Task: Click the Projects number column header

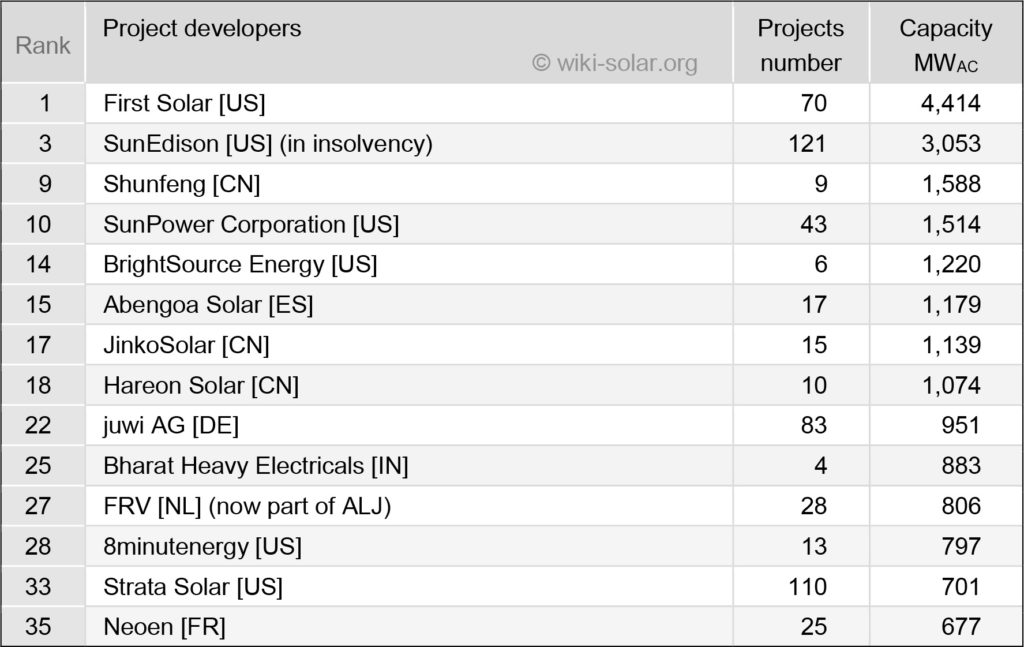Action: pyautogui.click(x=800, y=46)
